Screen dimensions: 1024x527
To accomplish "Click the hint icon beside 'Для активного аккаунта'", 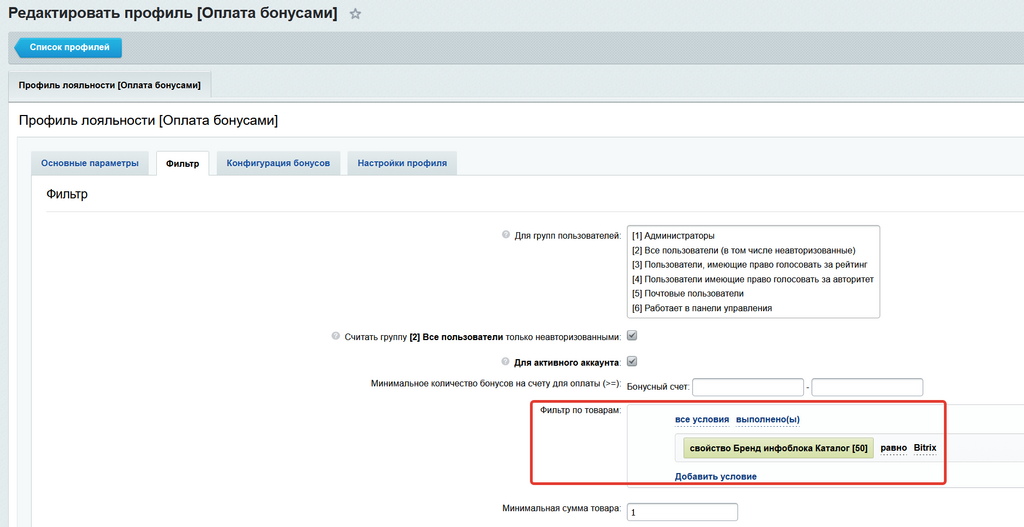I will 503,361.
